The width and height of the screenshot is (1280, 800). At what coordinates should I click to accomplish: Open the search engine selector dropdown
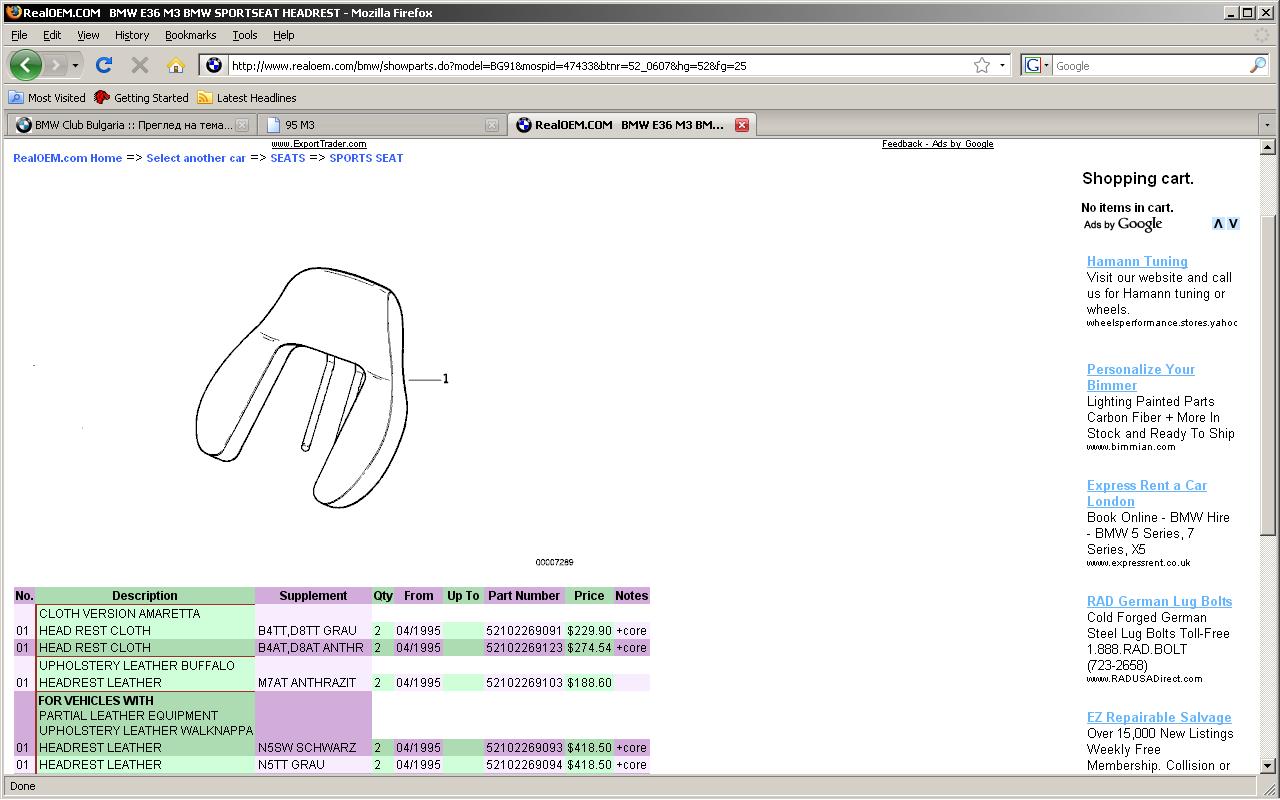click(x=1037, y=65)
